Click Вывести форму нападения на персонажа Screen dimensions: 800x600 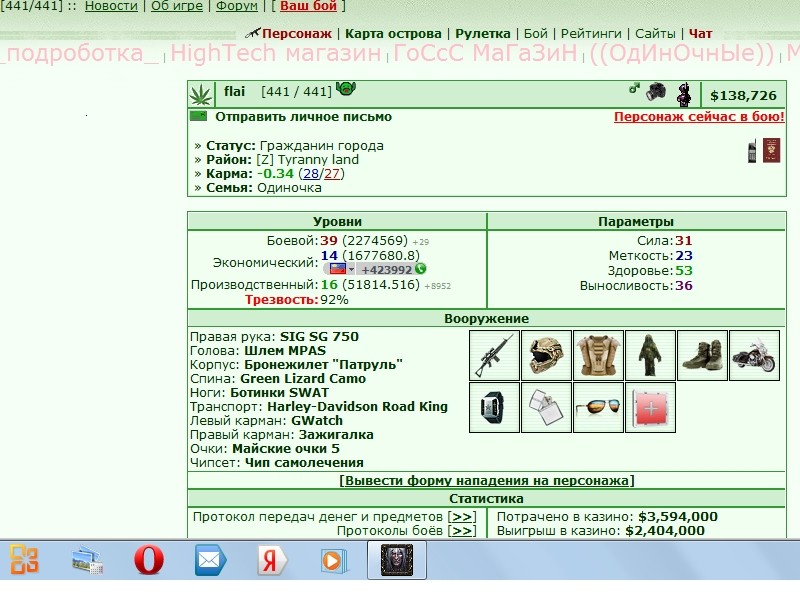point(487,481)
